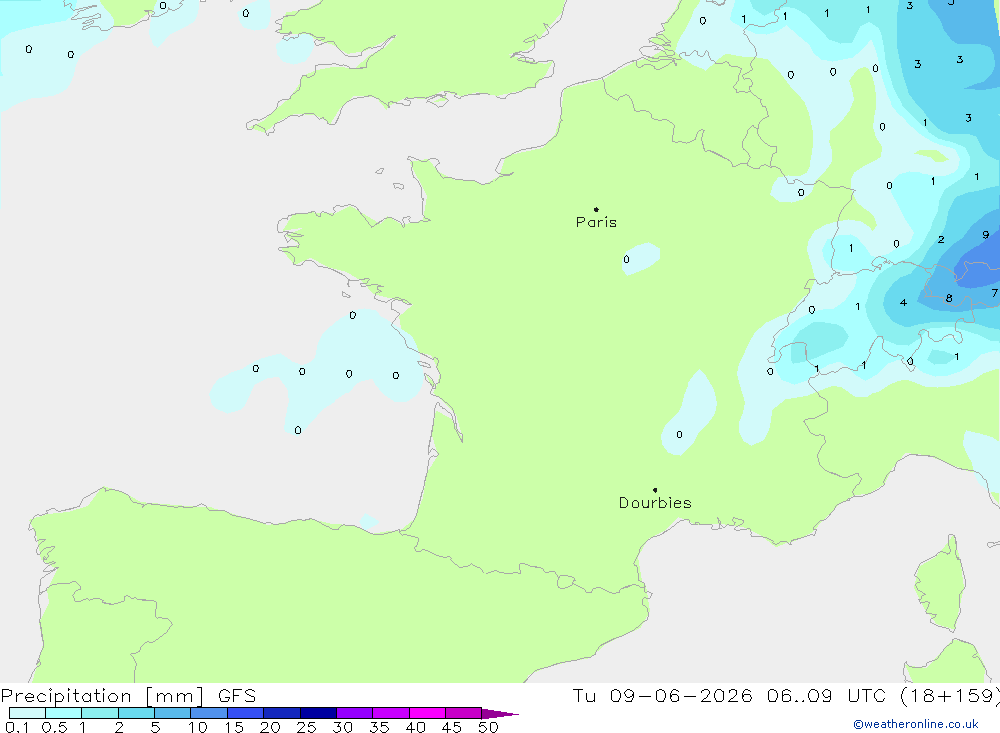Choose the 30–35 mm purple legend swatch
This screenshot has width=1000, height=733.
(355, 713)
